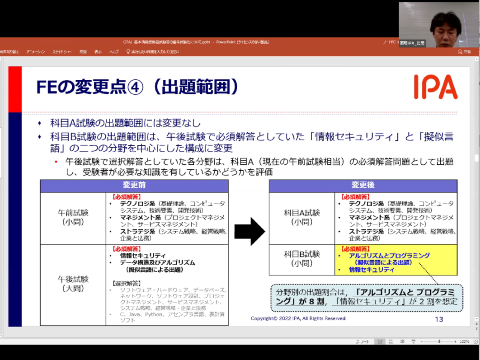This screenshot has height=360, width=480.
Task: Open the ヘルプ ribbon tab
Action: 114,52
